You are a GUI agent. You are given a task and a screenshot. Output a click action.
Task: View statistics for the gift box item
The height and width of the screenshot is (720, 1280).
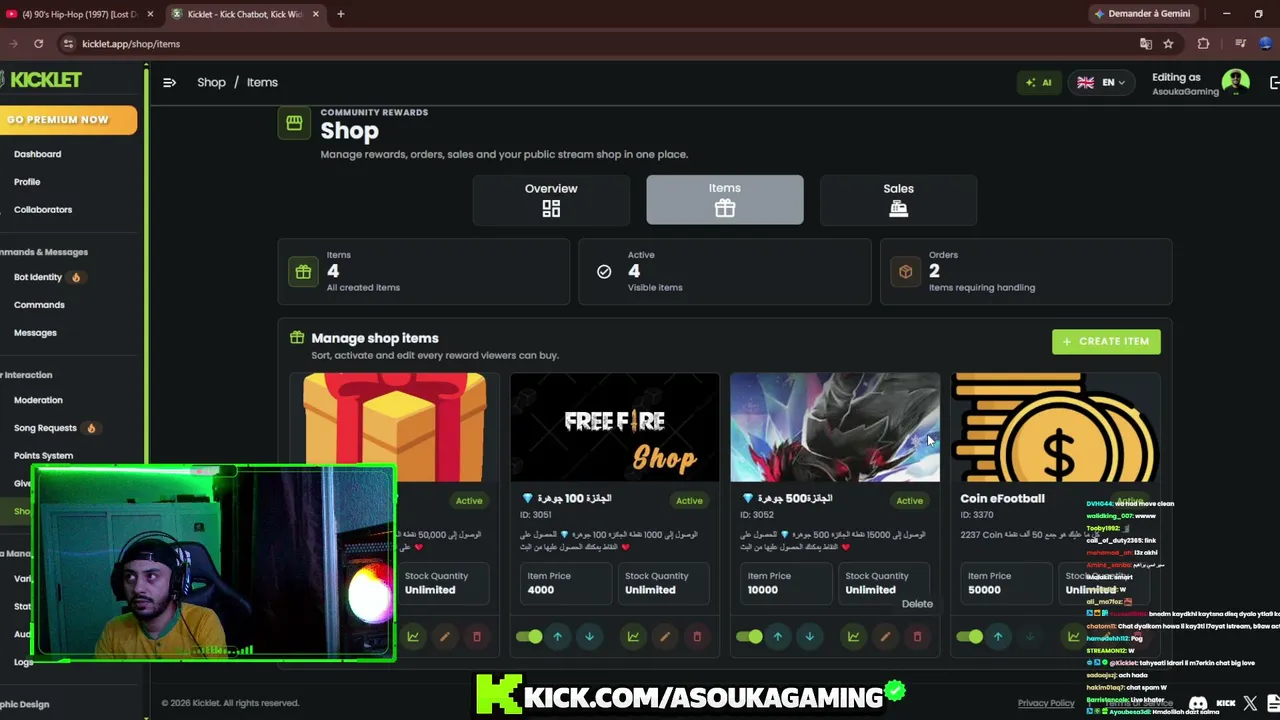413,637
